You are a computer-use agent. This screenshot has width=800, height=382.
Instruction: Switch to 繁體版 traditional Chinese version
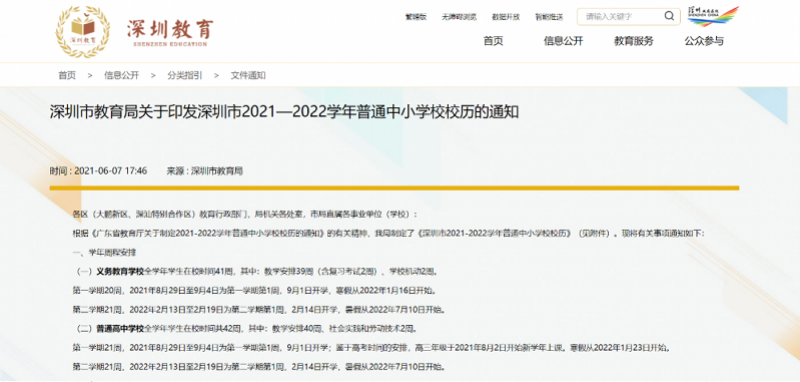415,17
